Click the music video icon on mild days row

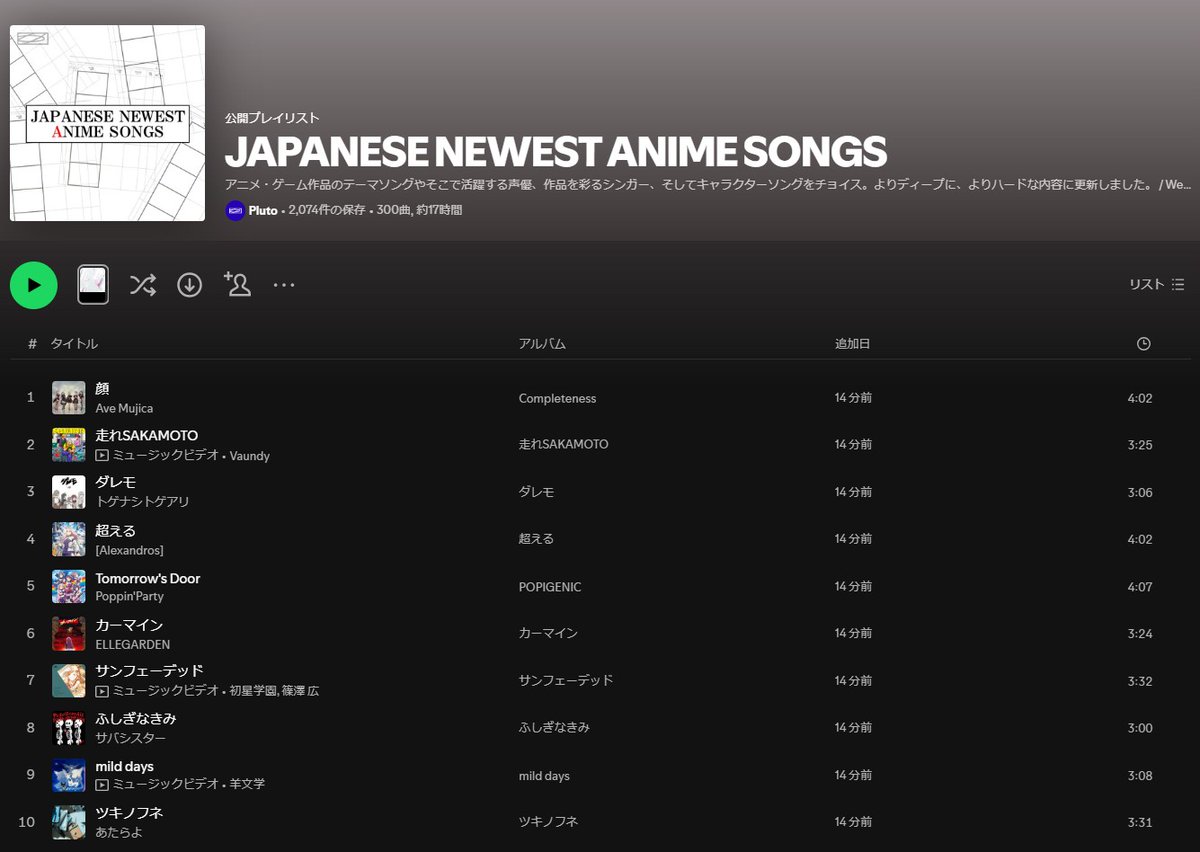[102, 784]
